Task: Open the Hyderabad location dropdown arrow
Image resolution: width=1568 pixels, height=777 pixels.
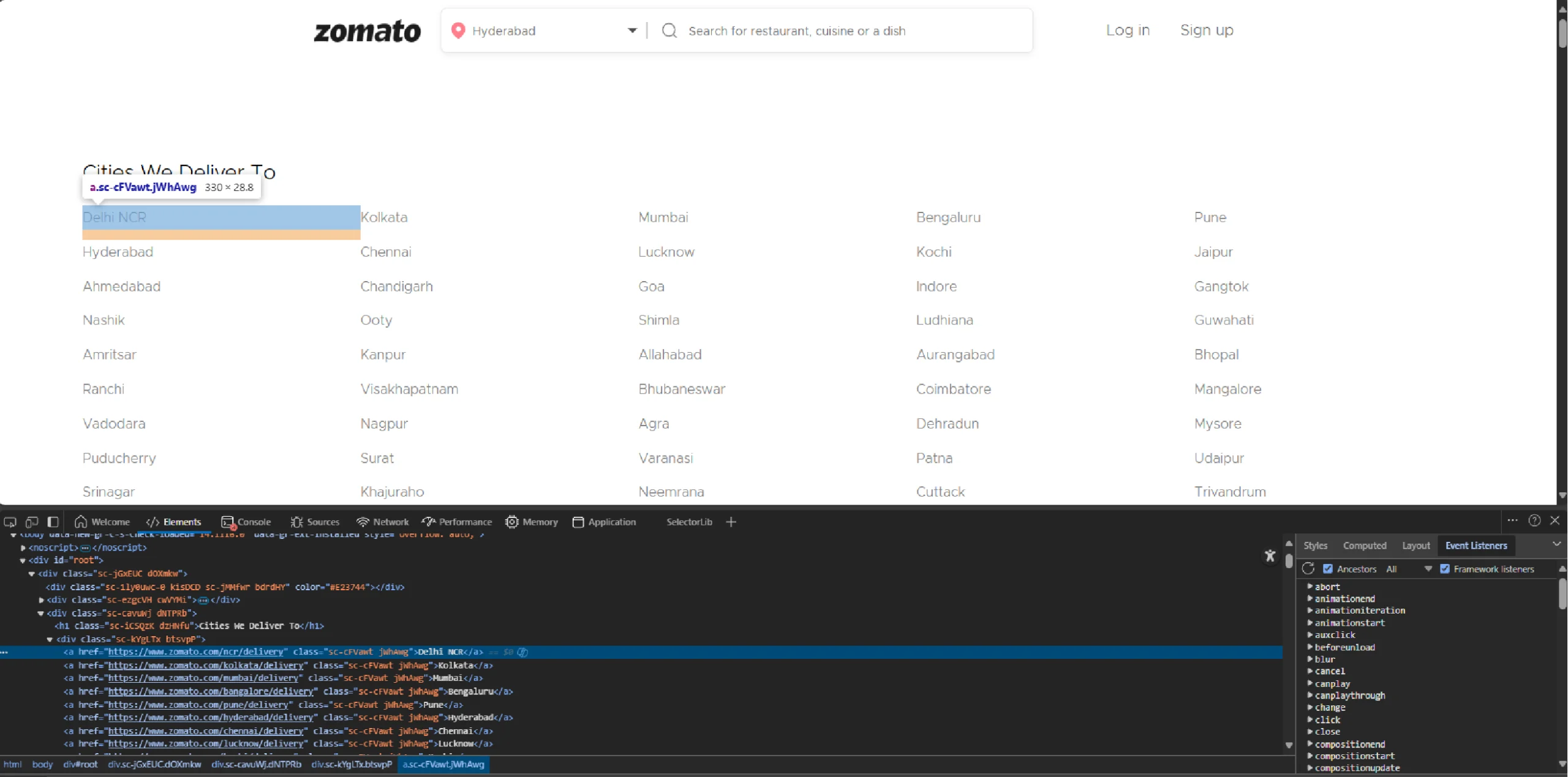Action: (x=632, y=31)
